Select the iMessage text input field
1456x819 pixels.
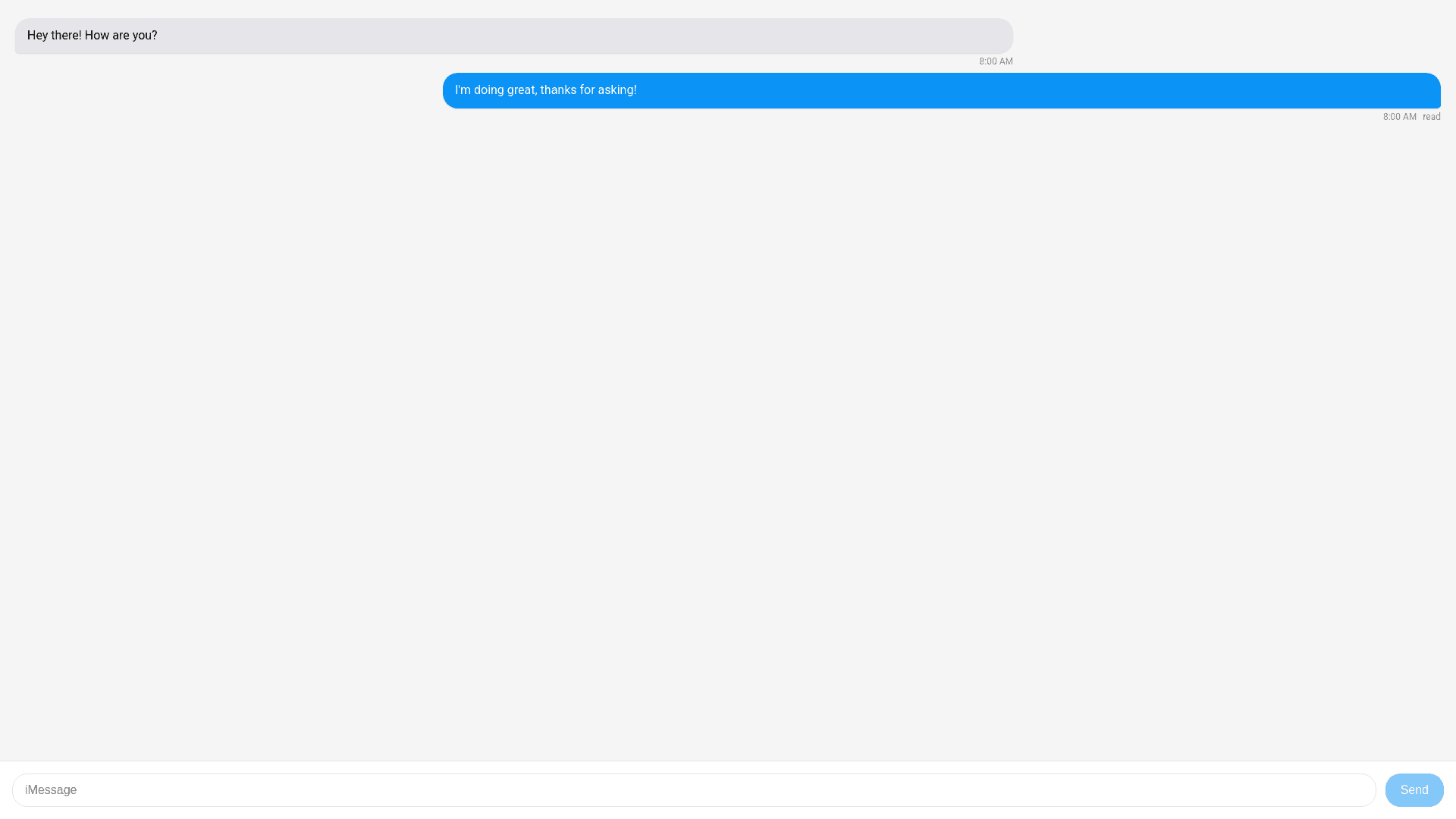coord(682,789)
